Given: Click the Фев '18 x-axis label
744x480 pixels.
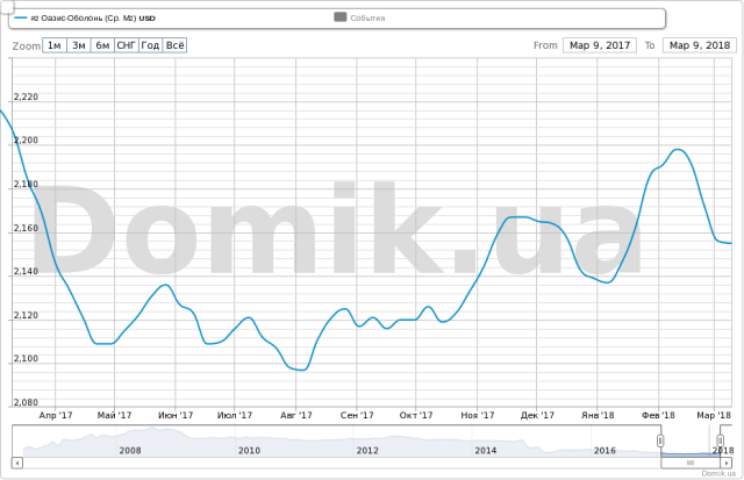Looking at the screenshot, I should [658, 415].
